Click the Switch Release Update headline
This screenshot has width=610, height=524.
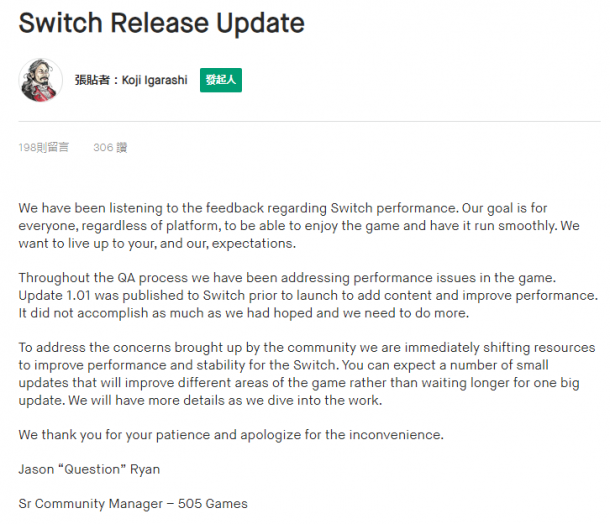(161, 23)
